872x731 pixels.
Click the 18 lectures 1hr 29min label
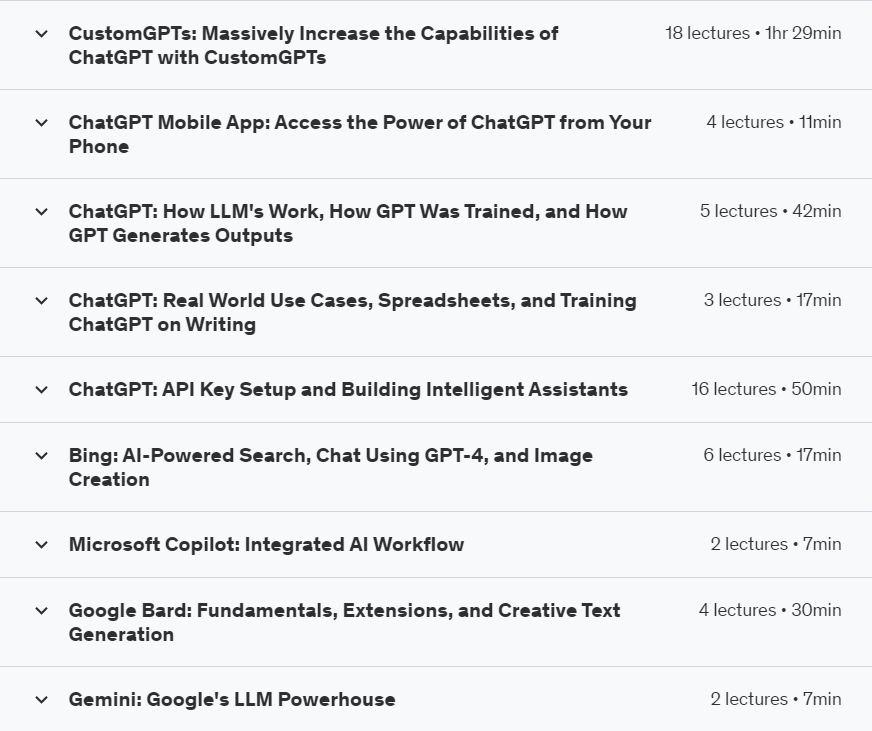coord(753,33)
